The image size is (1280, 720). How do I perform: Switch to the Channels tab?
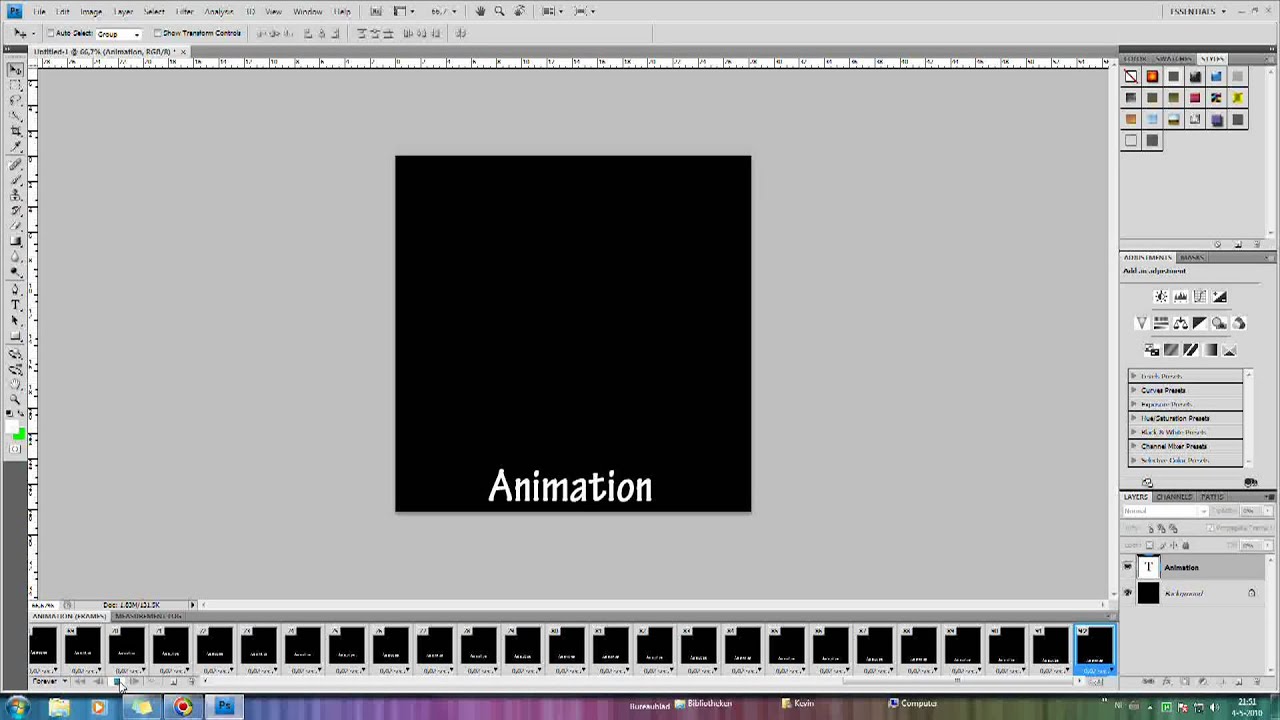coord(1175,497)
